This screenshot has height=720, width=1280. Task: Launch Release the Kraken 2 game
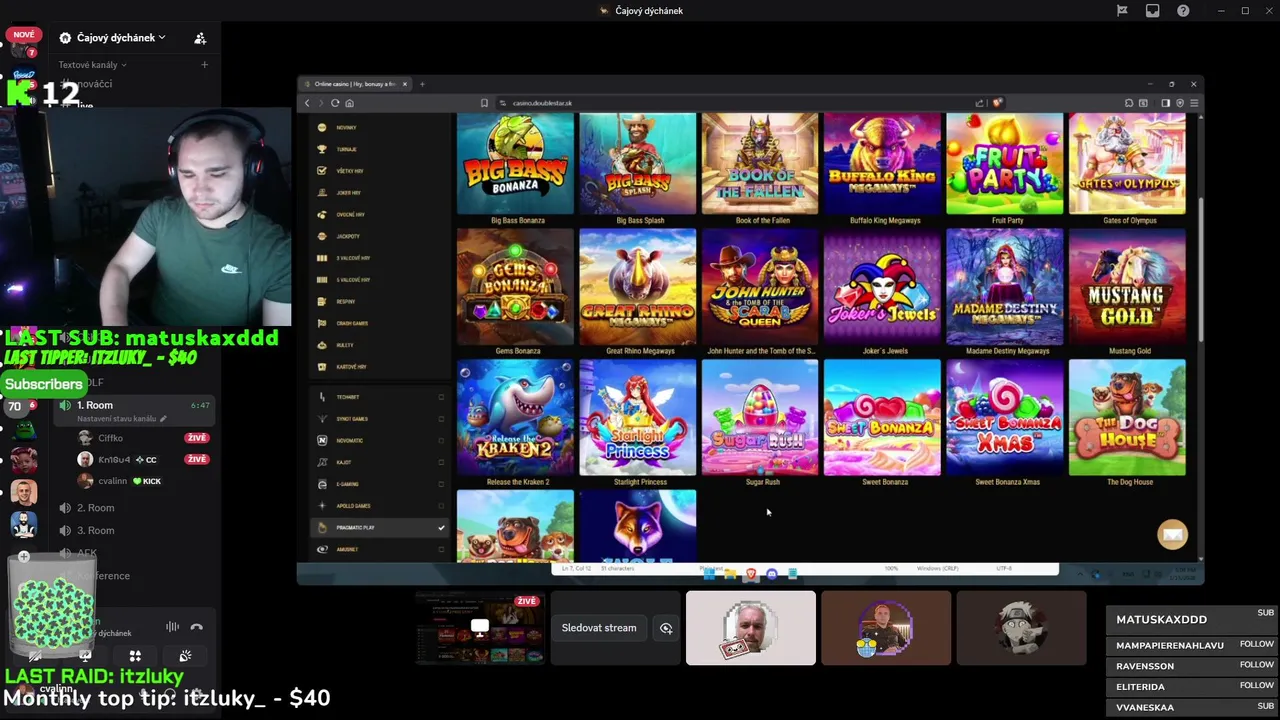(516, 417)
